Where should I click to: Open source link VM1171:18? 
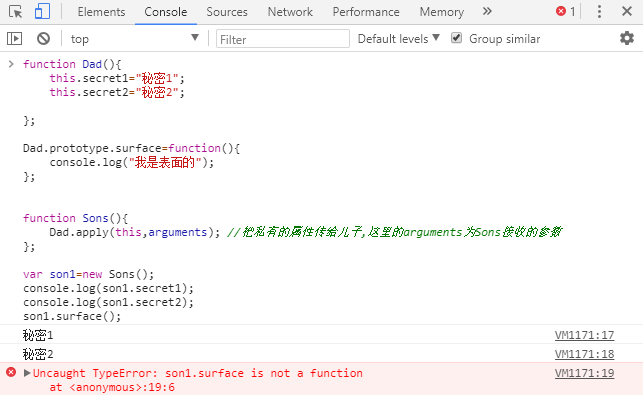click(x=584, y=354)
